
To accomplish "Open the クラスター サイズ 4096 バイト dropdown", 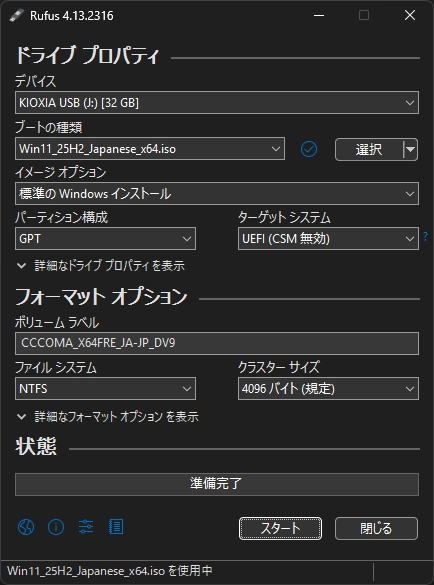I will pos(328,388).
